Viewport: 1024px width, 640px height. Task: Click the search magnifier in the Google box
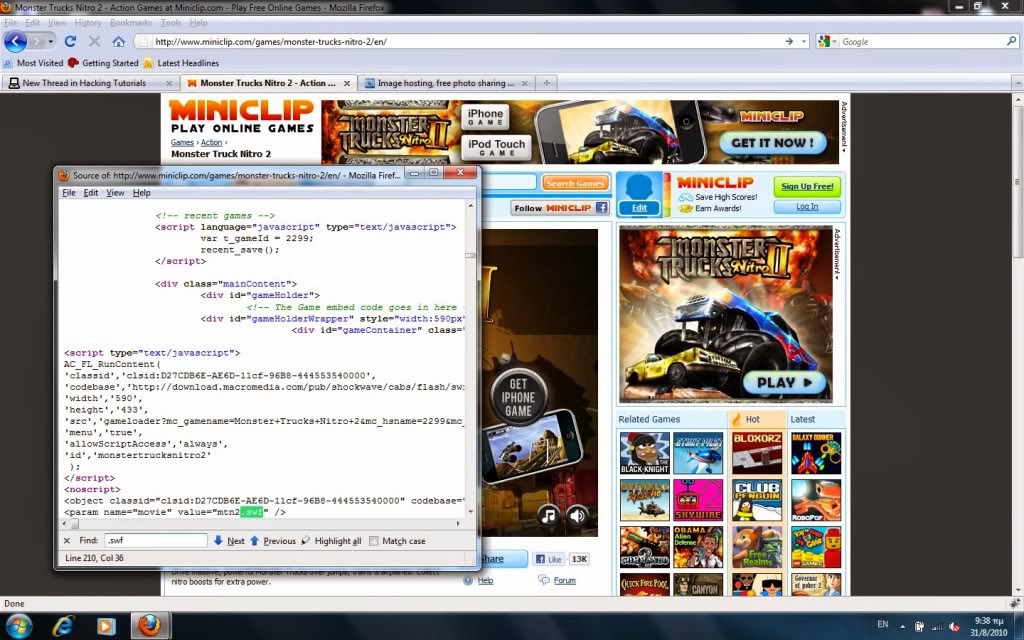pyautogui.click(x=1012, y=41)
